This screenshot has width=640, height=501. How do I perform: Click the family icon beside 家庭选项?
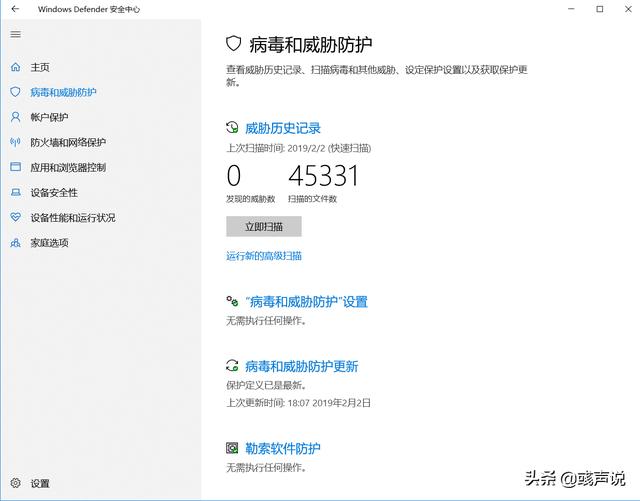coord(16,243)
